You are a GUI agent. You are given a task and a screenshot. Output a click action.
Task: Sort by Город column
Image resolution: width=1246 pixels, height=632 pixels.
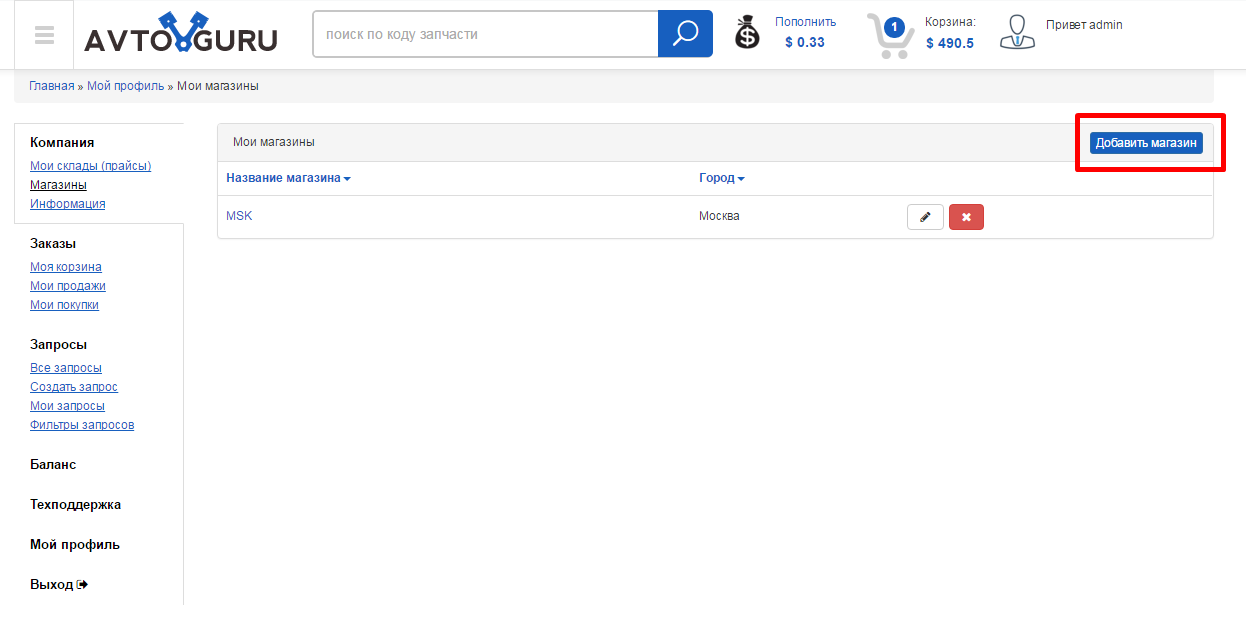point(721,178)
